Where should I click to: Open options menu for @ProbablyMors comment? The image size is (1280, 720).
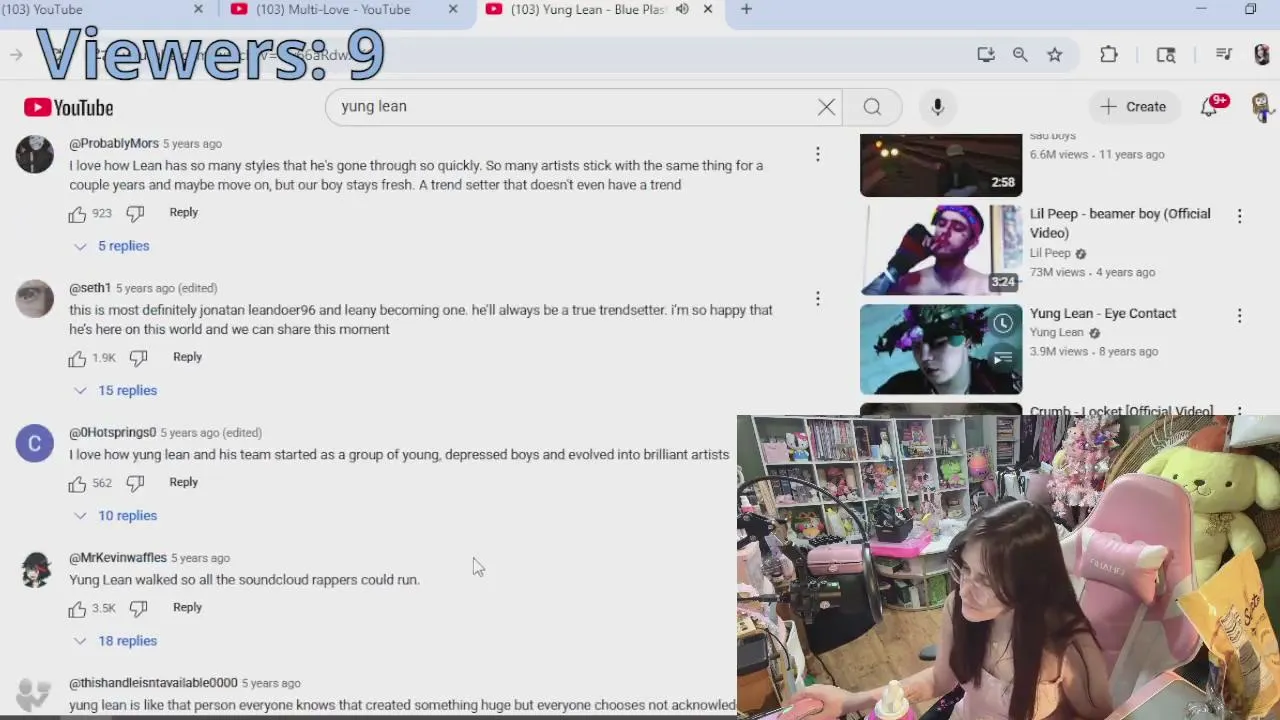coord(817,154)
